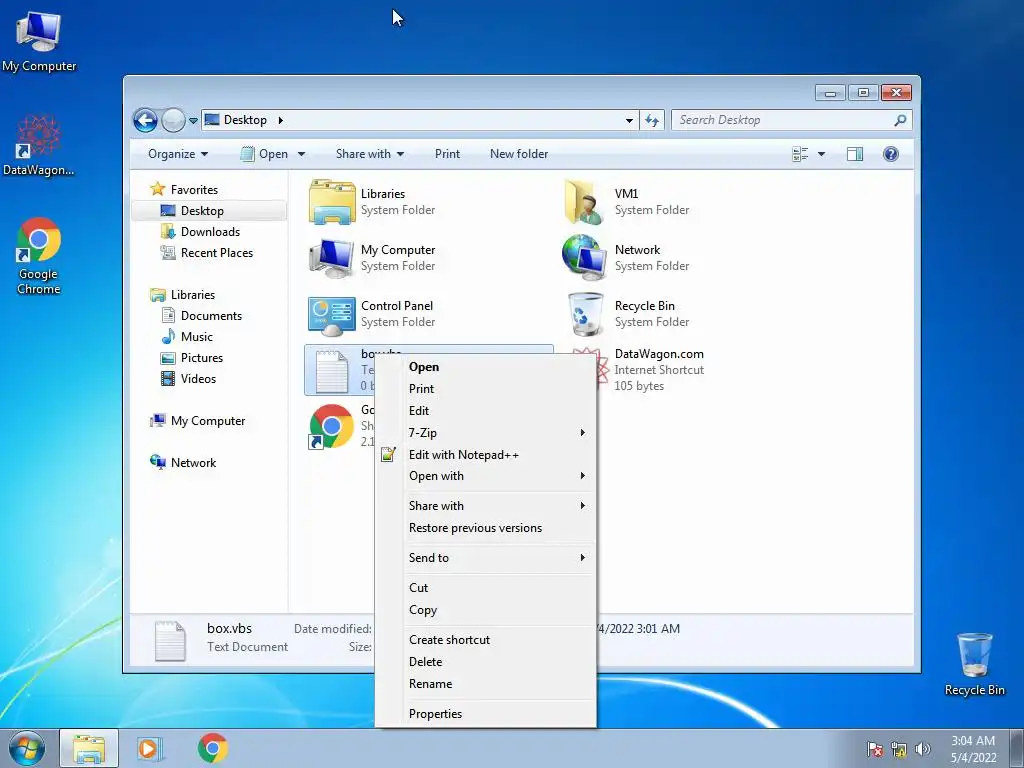Change your view icon in toolbar
The width and height of the screenshot is (1024, 768).
[x=800, y=154]
